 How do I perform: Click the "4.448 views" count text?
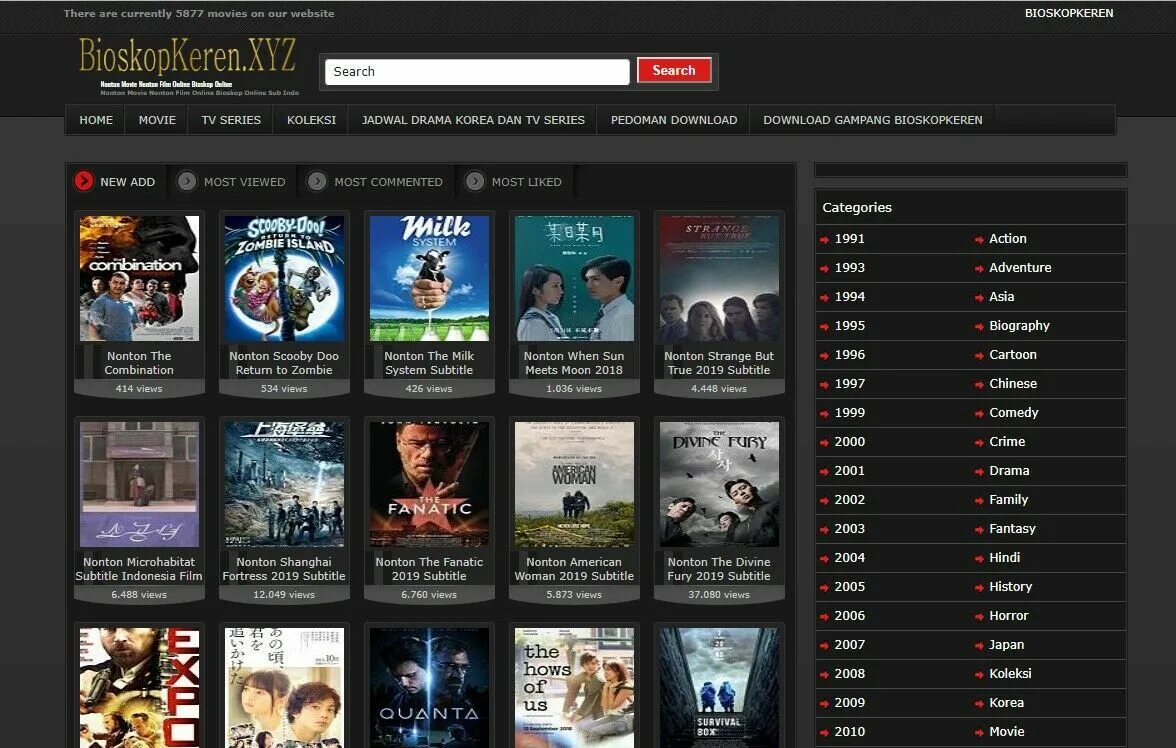(719, 389)
